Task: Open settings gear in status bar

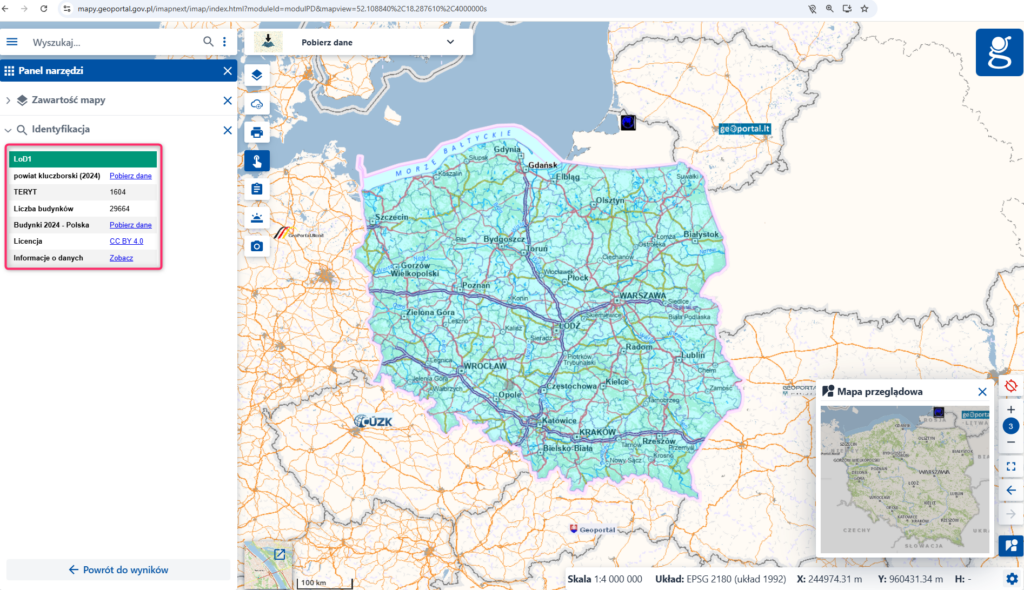Action: 1012,579
